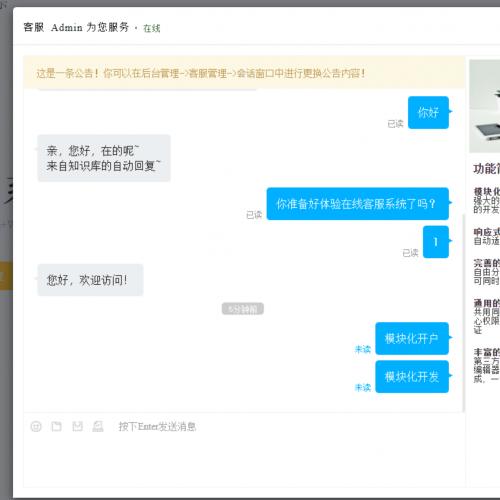Viewport: 500px width, 500px height.
Task: Click the product image in side panel
Action: click(x=485, y=106)
